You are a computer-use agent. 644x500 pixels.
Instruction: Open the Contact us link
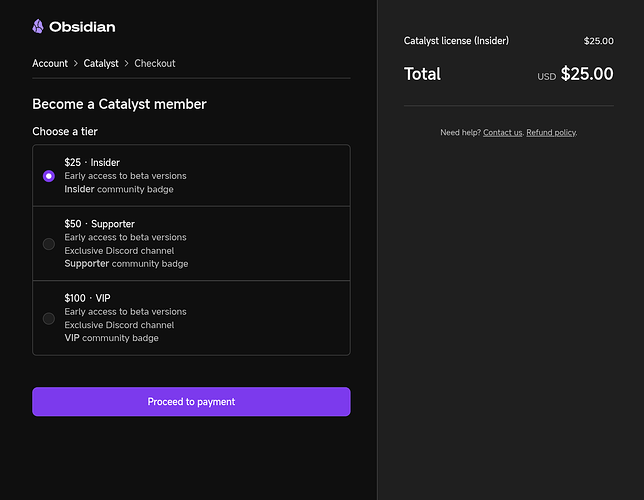pos(503,132)
